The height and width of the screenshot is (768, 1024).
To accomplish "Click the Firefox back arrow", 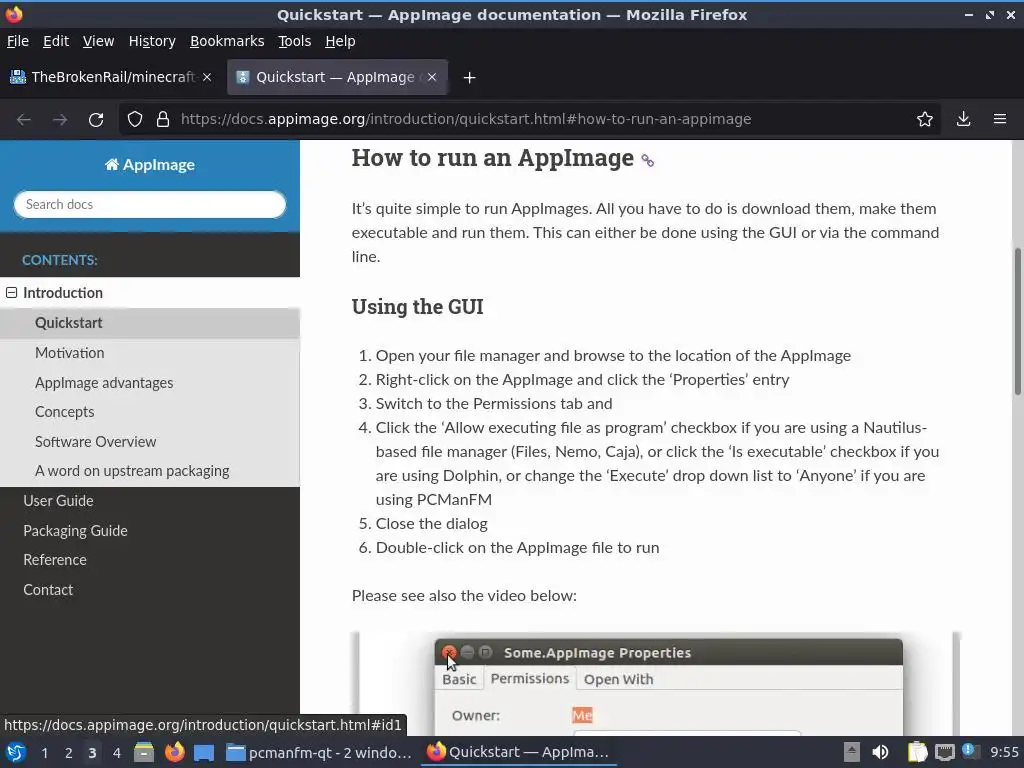I will (24, 120).
